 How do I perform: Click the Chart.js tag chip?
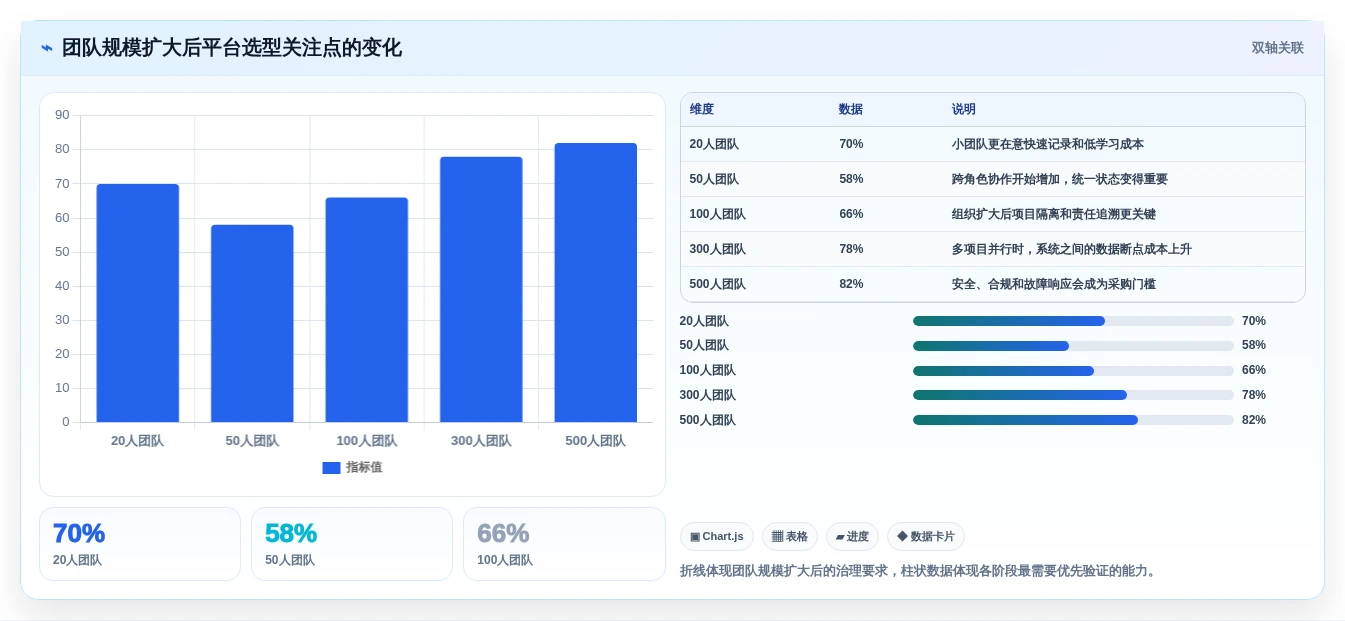[717, 537]
